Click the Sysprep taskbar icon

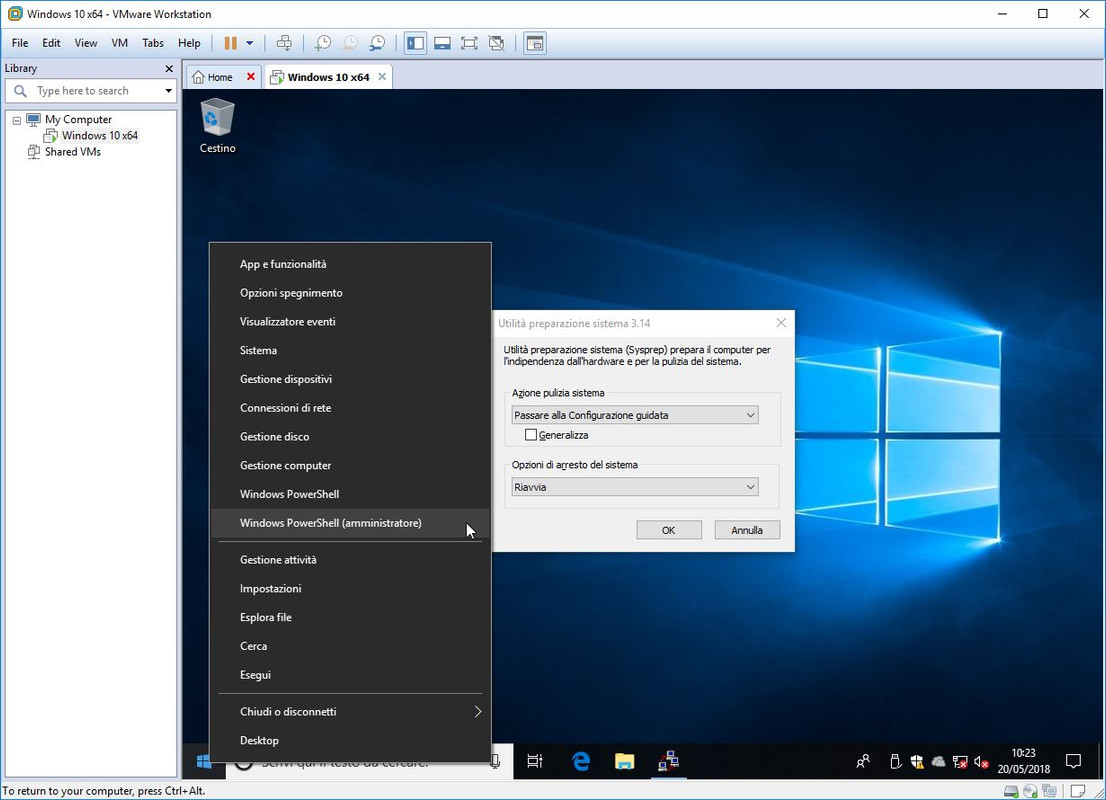coord(668,762)
